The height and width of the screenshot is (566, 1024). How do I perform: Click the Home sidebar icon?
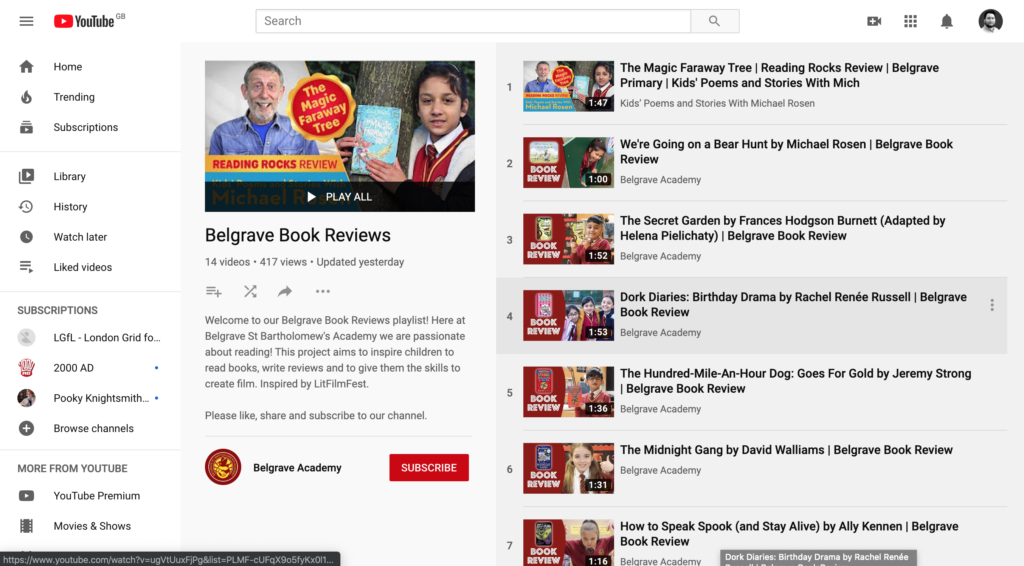(26, 67)
